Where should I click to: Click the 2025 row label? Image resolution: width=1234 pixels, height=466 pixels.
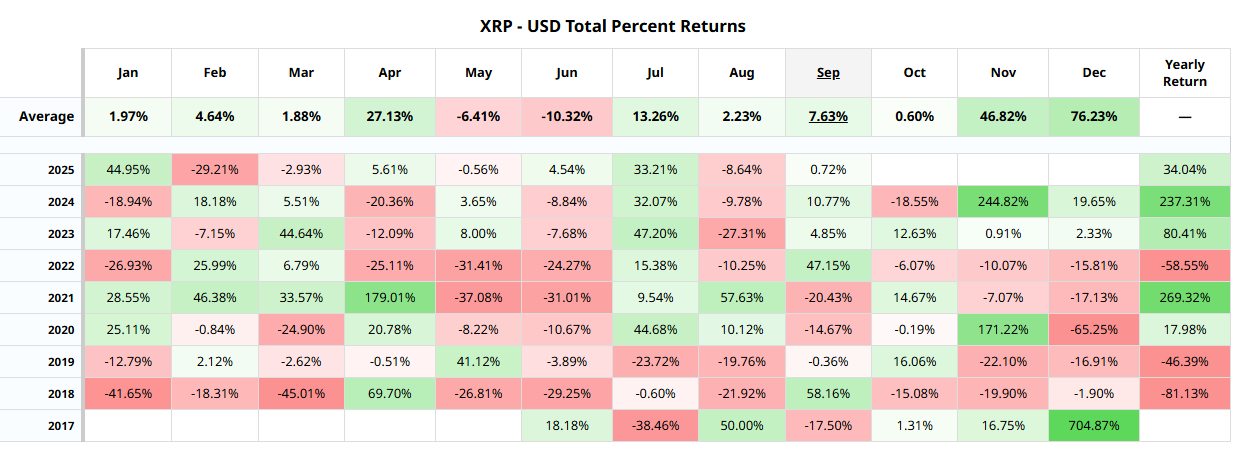pos(61,170)
